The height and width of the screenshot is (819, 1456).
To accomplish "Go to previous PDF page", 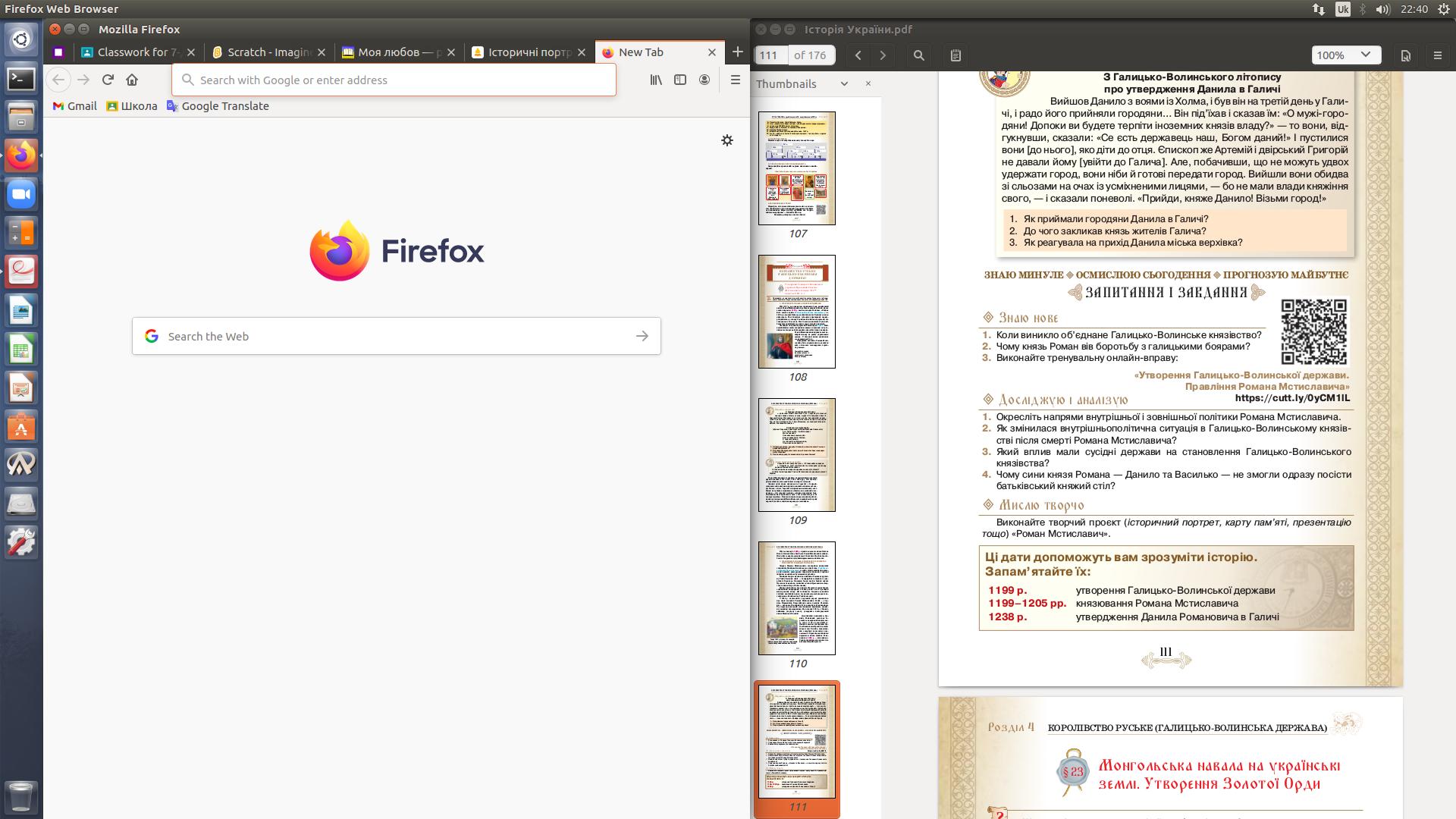I will (858, 55).
